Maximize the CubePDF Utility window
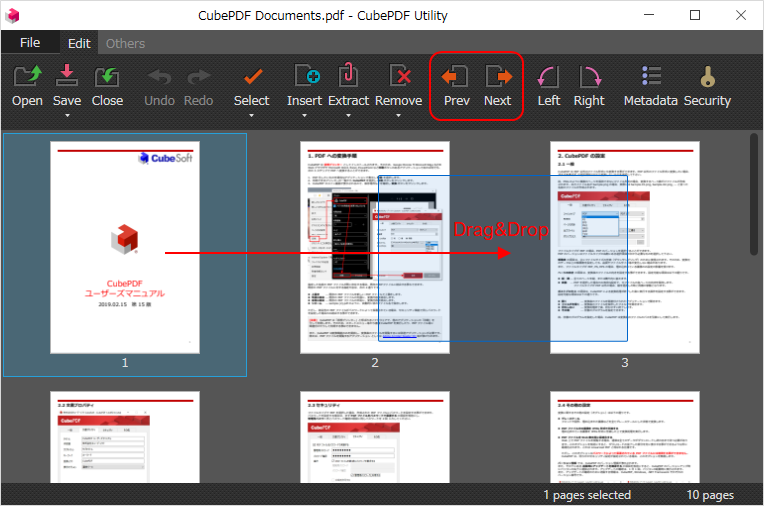764x506 pixels. click(695, 15)
